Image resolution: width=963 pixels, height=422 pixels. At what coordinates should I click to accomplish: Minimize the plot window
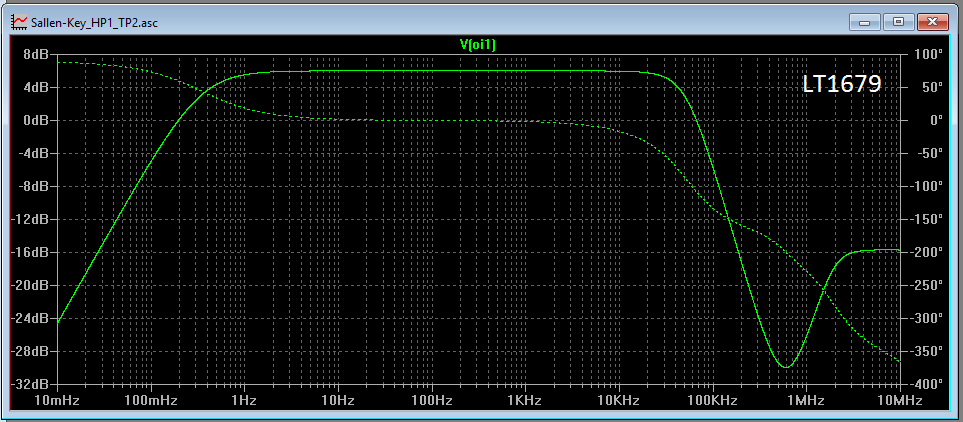[x=865, y=22]
